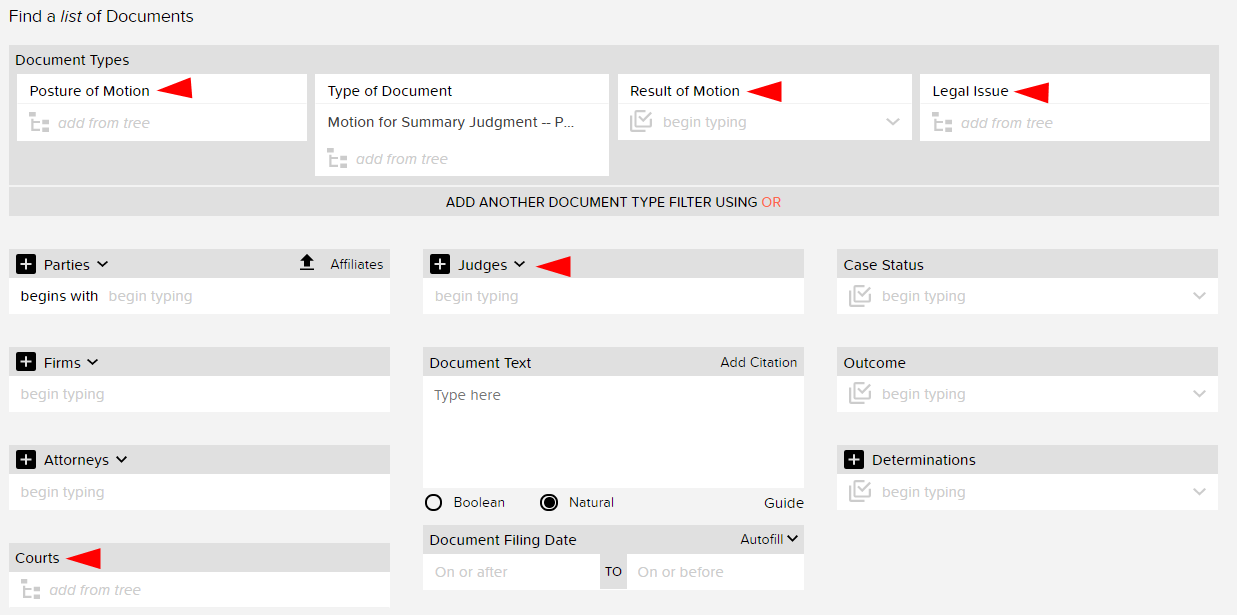Viewport: 1237px width, 615px height.
Task: Click add from tree under Posture of Motion
Action: point(104,123)
